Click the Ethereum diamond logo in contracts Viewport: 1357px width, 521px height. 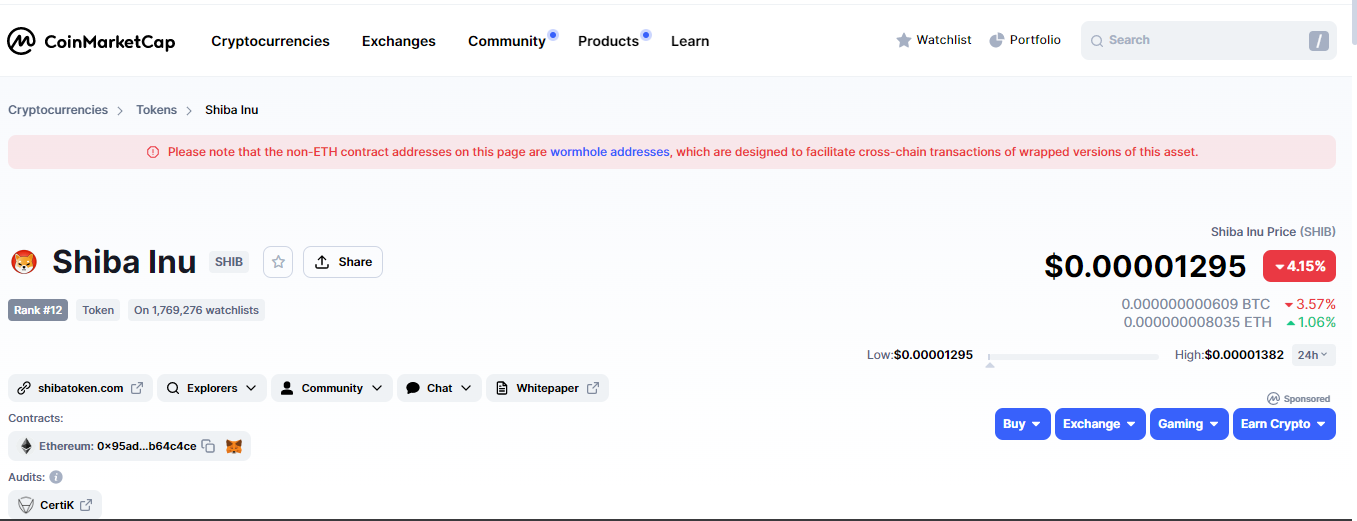[26, 446]
